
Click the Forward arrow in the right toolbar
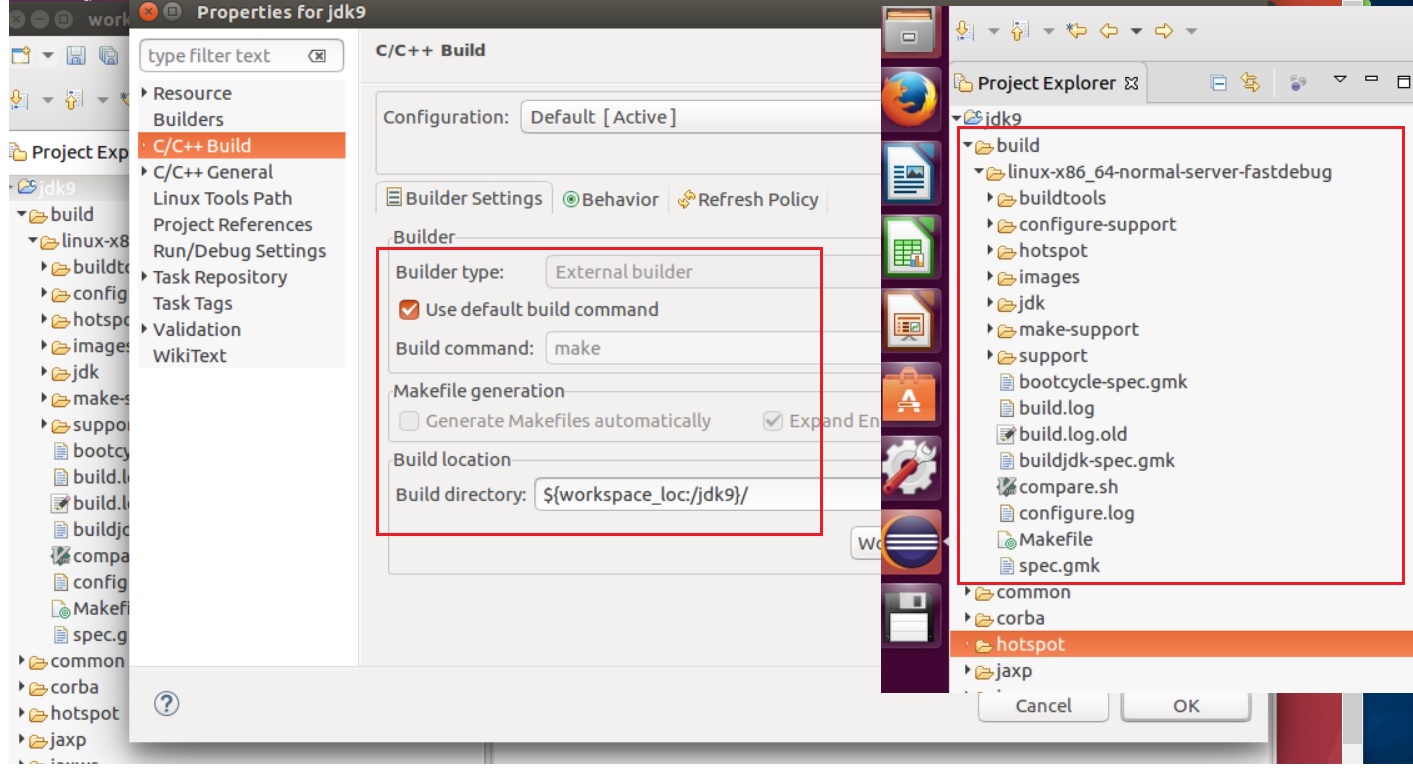[1163, 31]
